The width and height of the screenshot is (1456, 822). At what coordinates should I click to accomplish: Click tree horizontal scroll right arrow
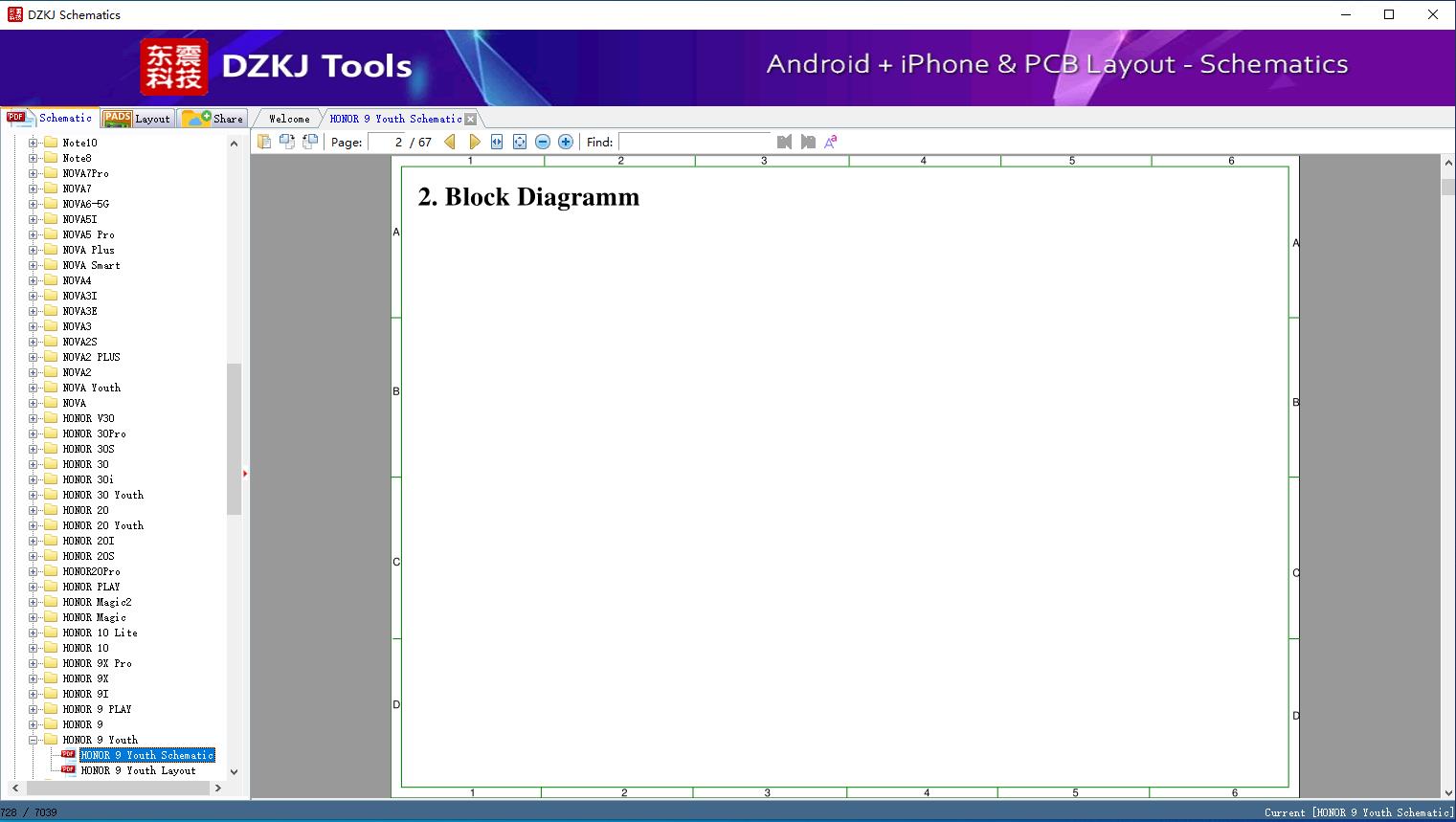tap(217, 789)
